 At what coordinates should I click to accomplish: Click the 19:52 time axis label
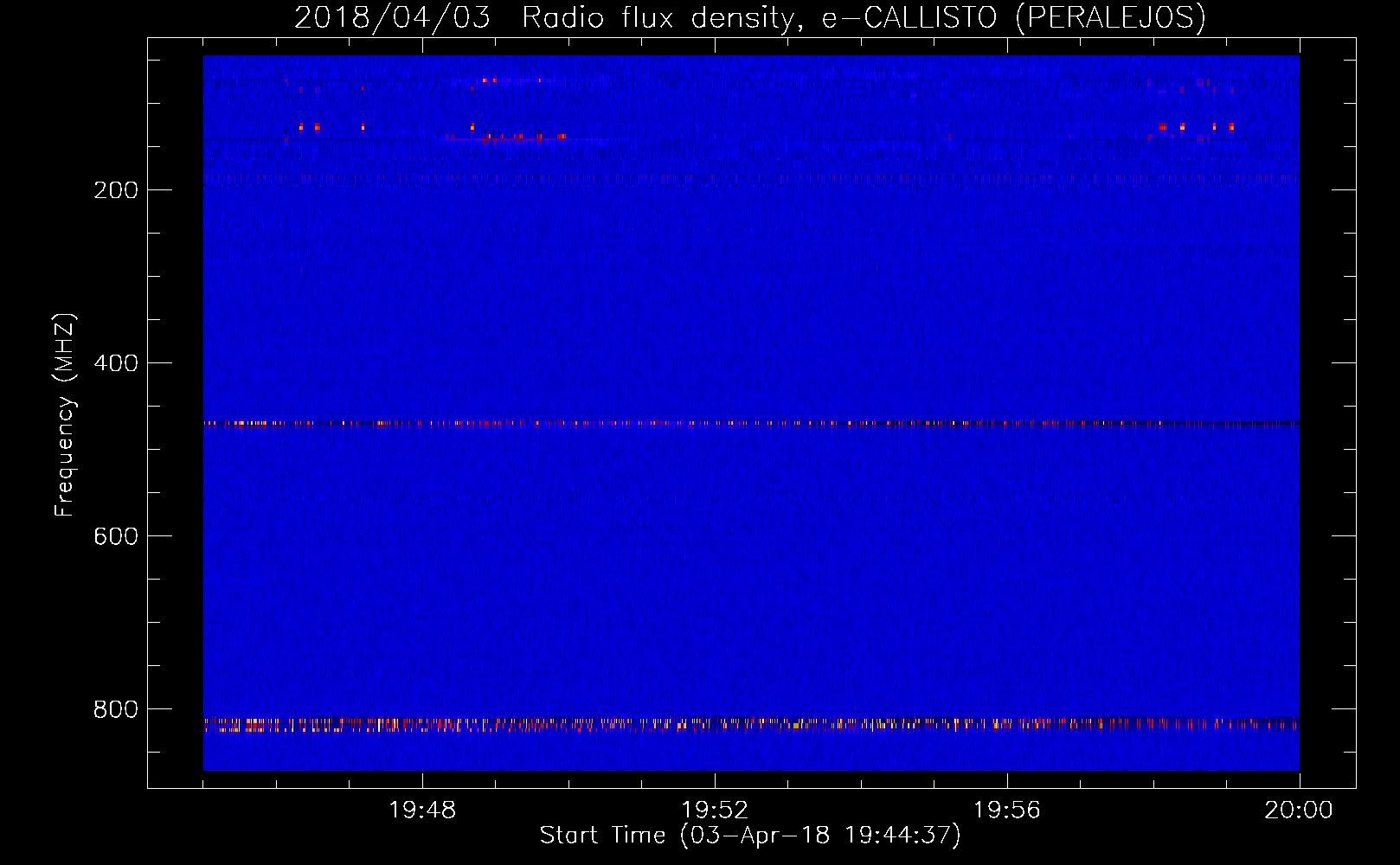coord(715,811)
